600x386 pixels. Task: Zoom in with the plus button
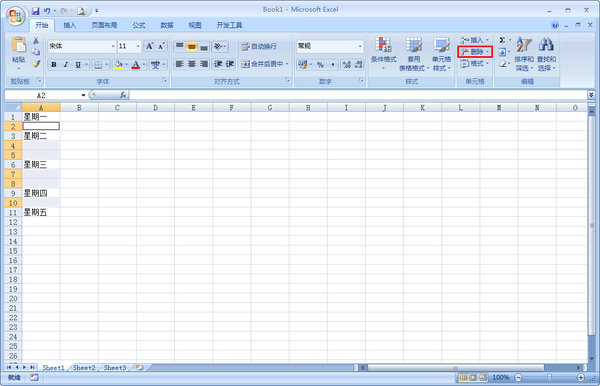580,378
